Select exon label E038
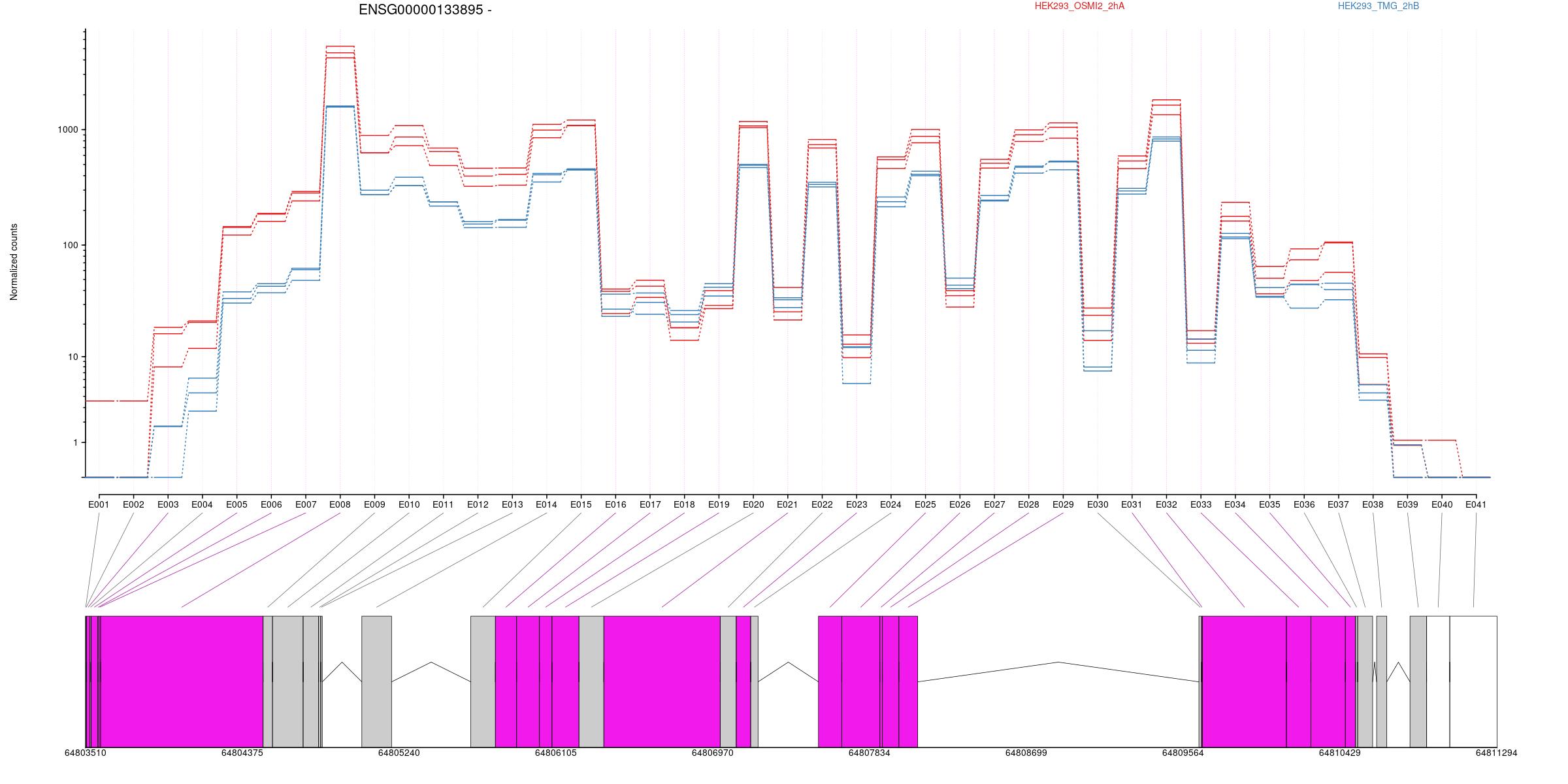 pyautogui.click(x=1373, y=504)
